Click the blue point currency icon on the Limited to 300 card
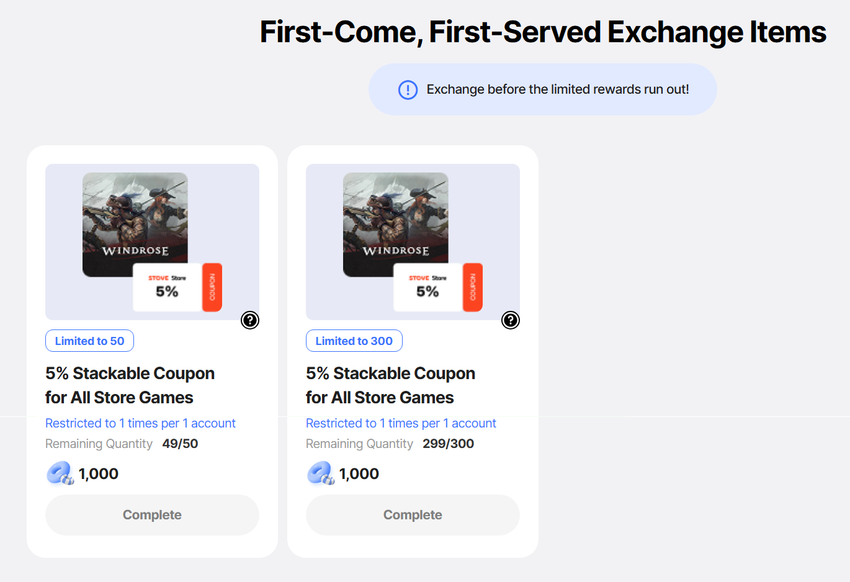Viewport: 850px width, 582px height. [x=320, y=473]
